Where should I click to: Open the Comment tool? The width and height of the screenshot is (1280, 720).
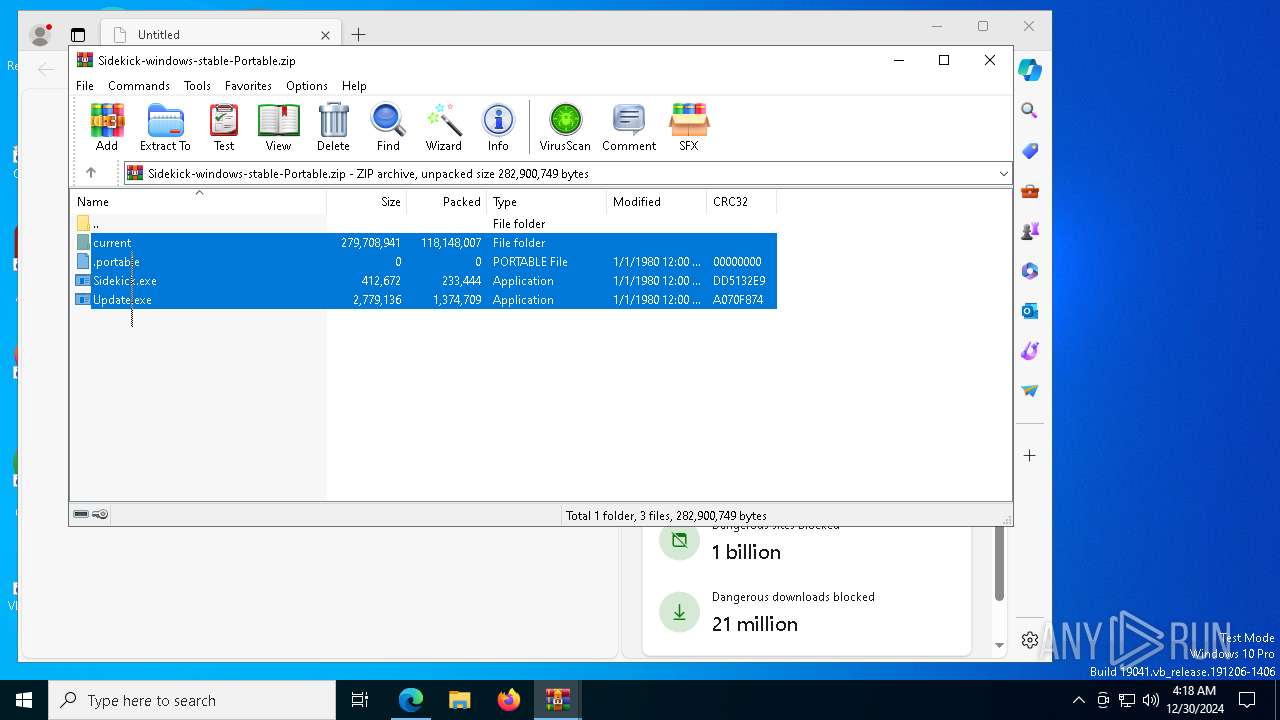(629, 127)
